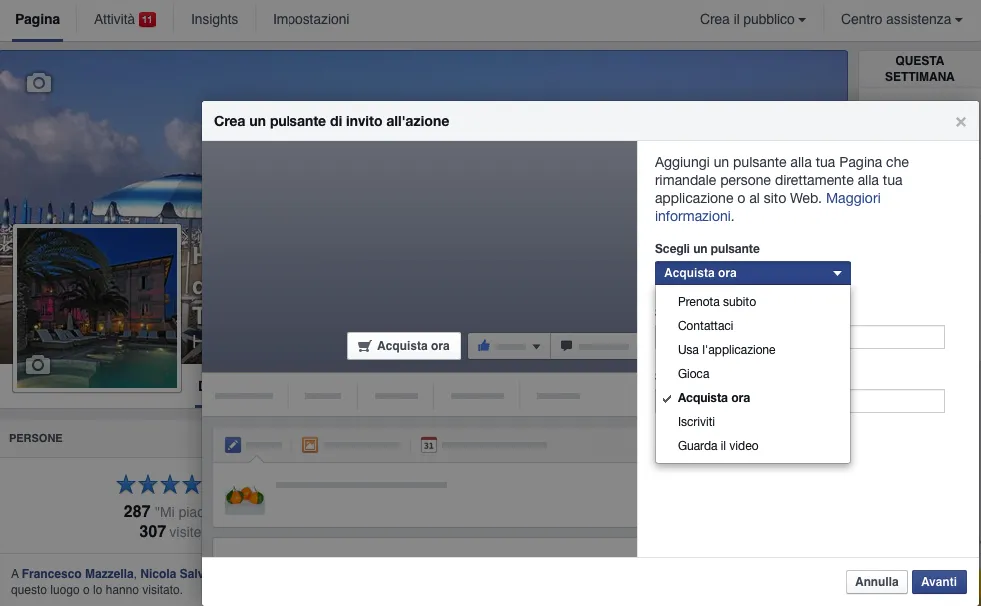Expand the like button dropdown arrow in preview

pyautogui.click(x=536, y=346)
